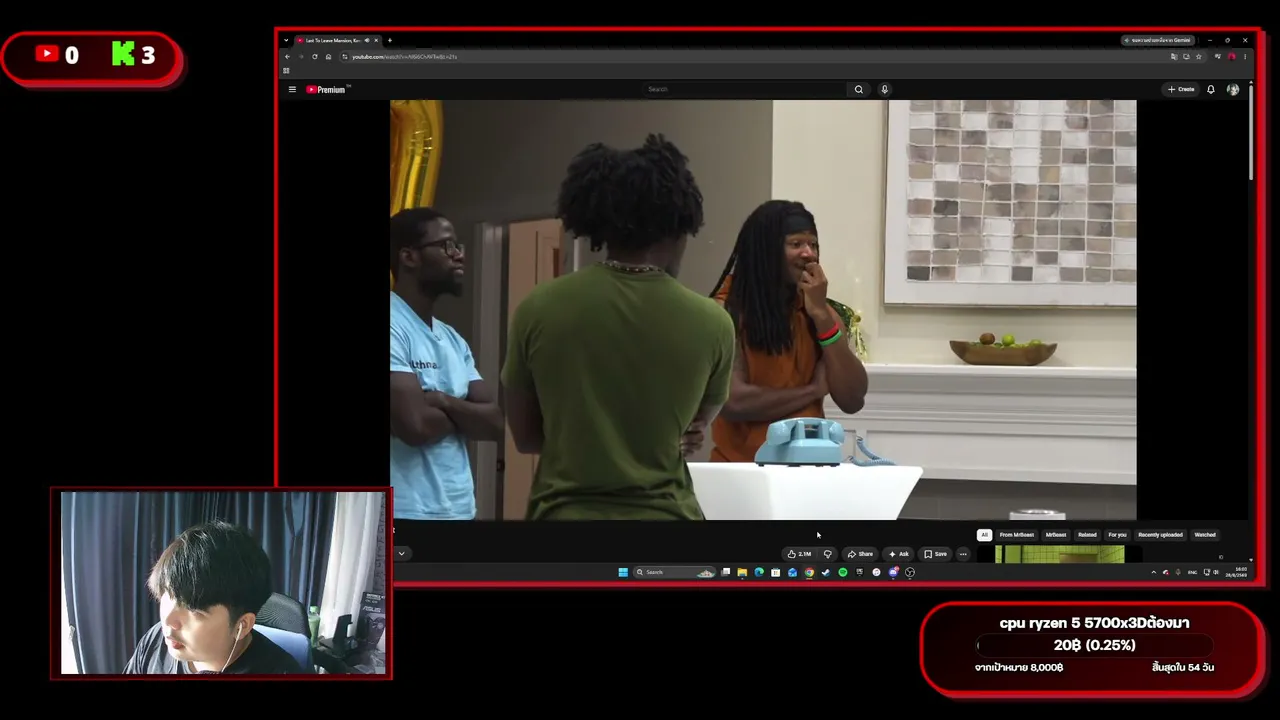Image resolution: width=1280 pixels, height=720 pixels.
Task: Click the Create button on YouTube
Action: (x=1181, y=89)
